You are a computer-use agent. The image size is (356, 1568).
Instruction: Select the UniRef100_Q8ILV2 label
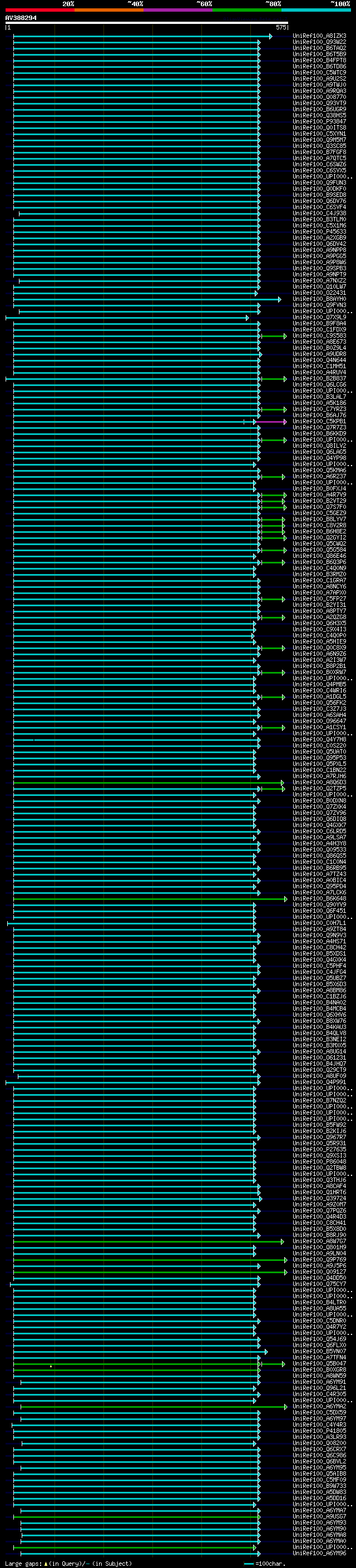319,446
